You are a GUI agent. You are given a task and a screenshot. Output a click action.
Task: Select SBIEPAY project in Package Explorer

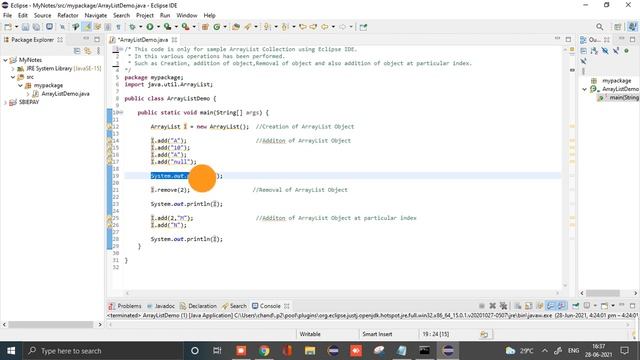(x=29, y=102)
